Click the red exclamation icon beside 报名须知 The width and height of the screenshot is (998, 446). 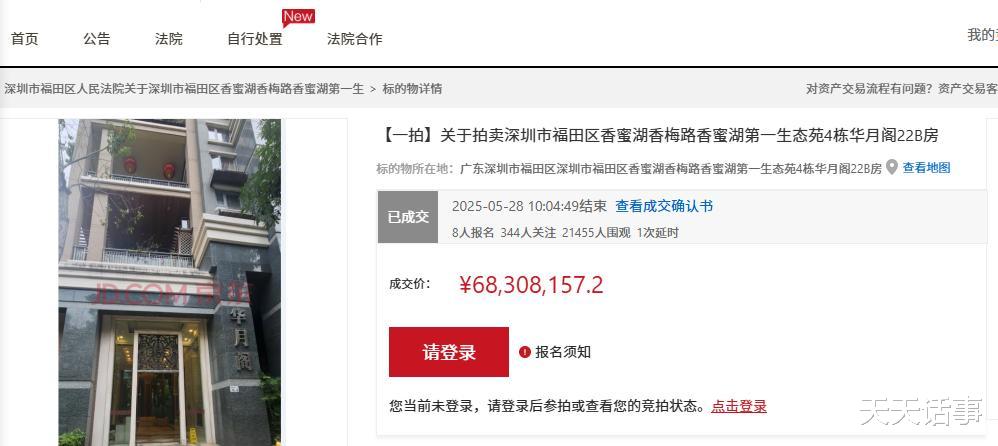pyautogui.click(x=524, y=352)
